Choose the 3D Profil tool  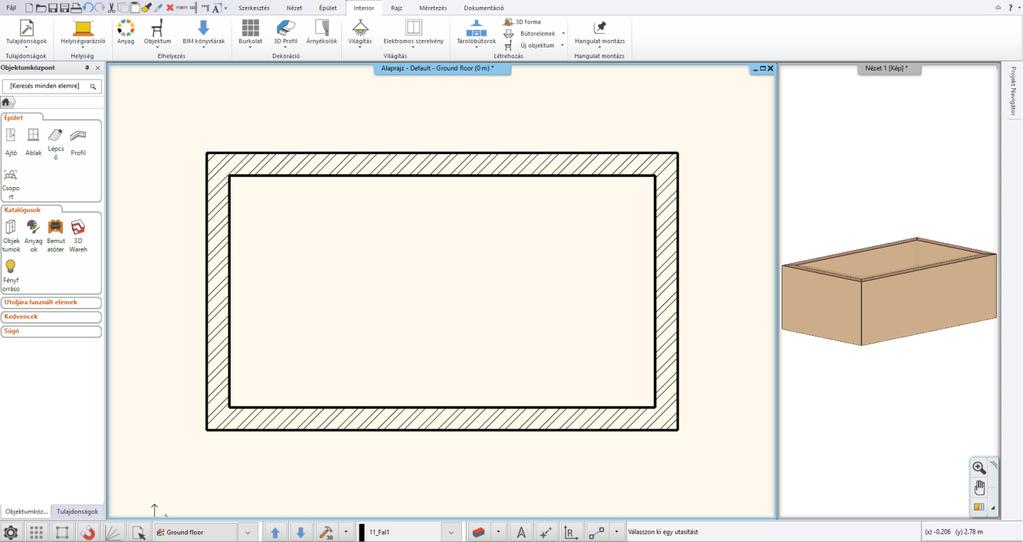point(285,33)
